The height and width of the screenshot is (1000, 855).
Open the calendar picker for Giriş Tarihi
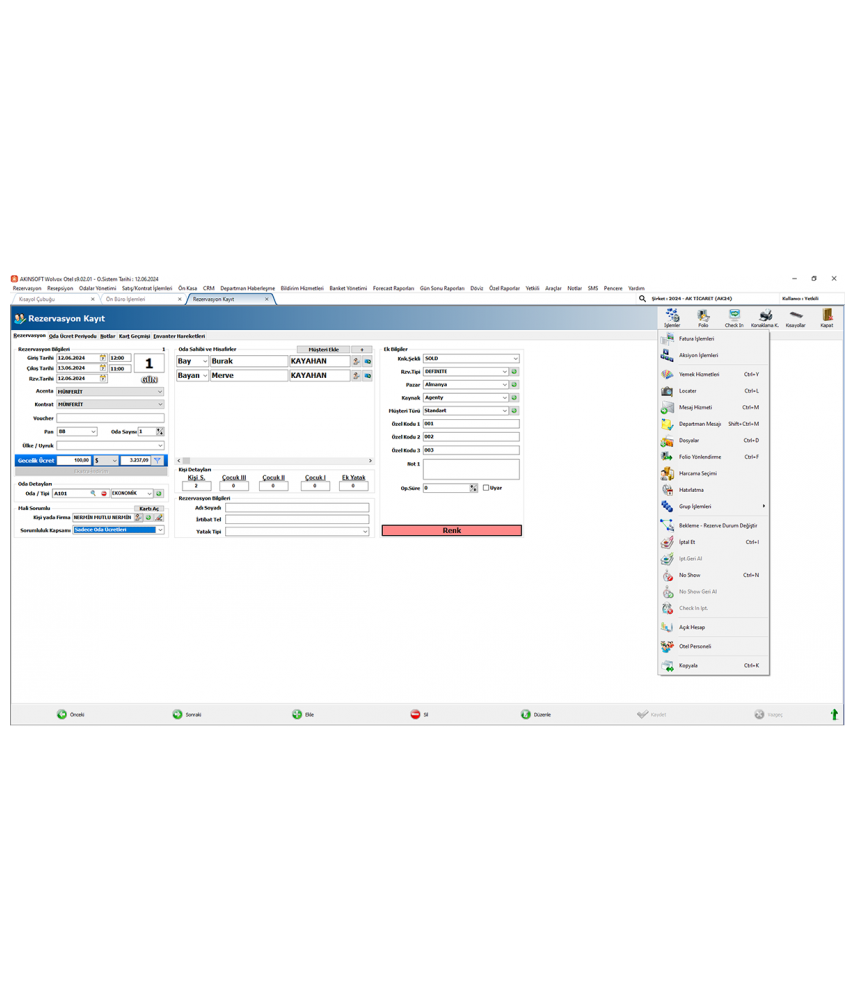click(103, 358)
